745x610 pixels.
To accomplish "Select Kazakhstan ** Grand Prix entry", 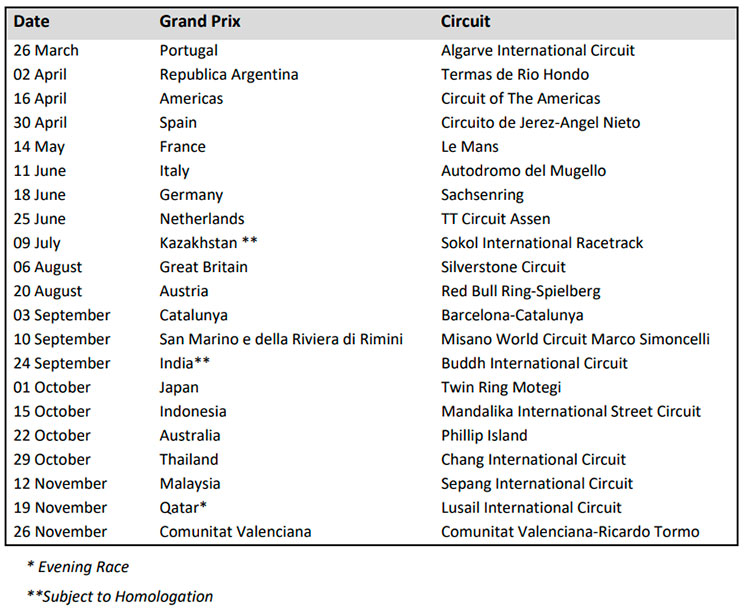I will pyautogui.click(x=209, y=243).
